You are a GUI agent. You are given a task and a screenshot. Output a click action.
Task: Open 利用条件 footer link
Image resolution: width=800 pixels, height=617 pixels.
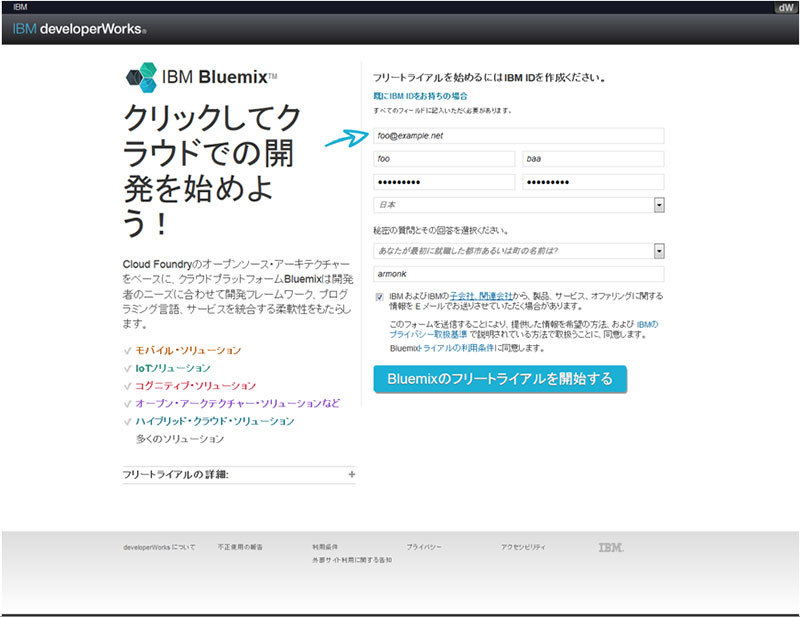(325, 547)
